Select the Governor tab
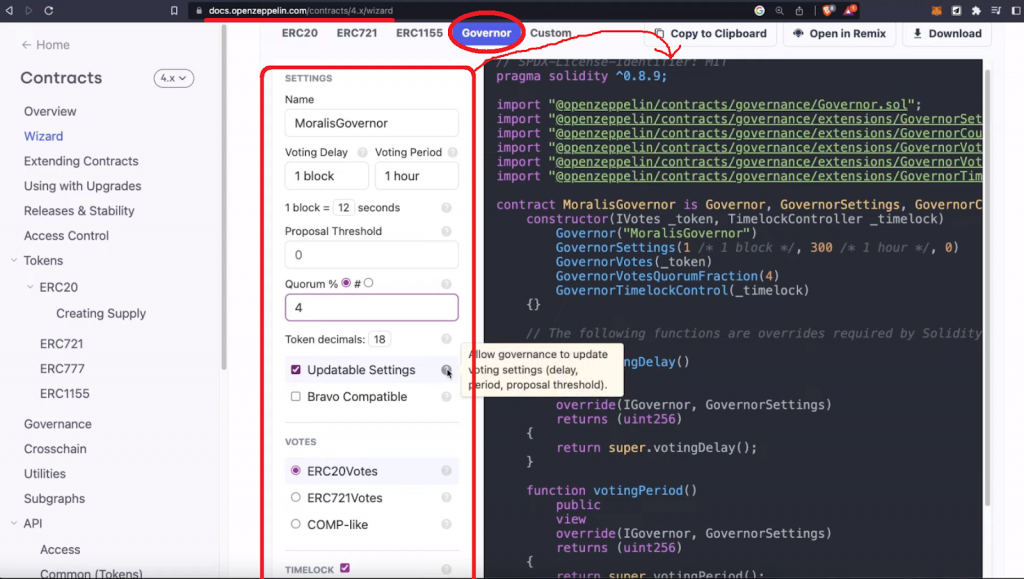1024x579 pixels. tap(487, 33)
